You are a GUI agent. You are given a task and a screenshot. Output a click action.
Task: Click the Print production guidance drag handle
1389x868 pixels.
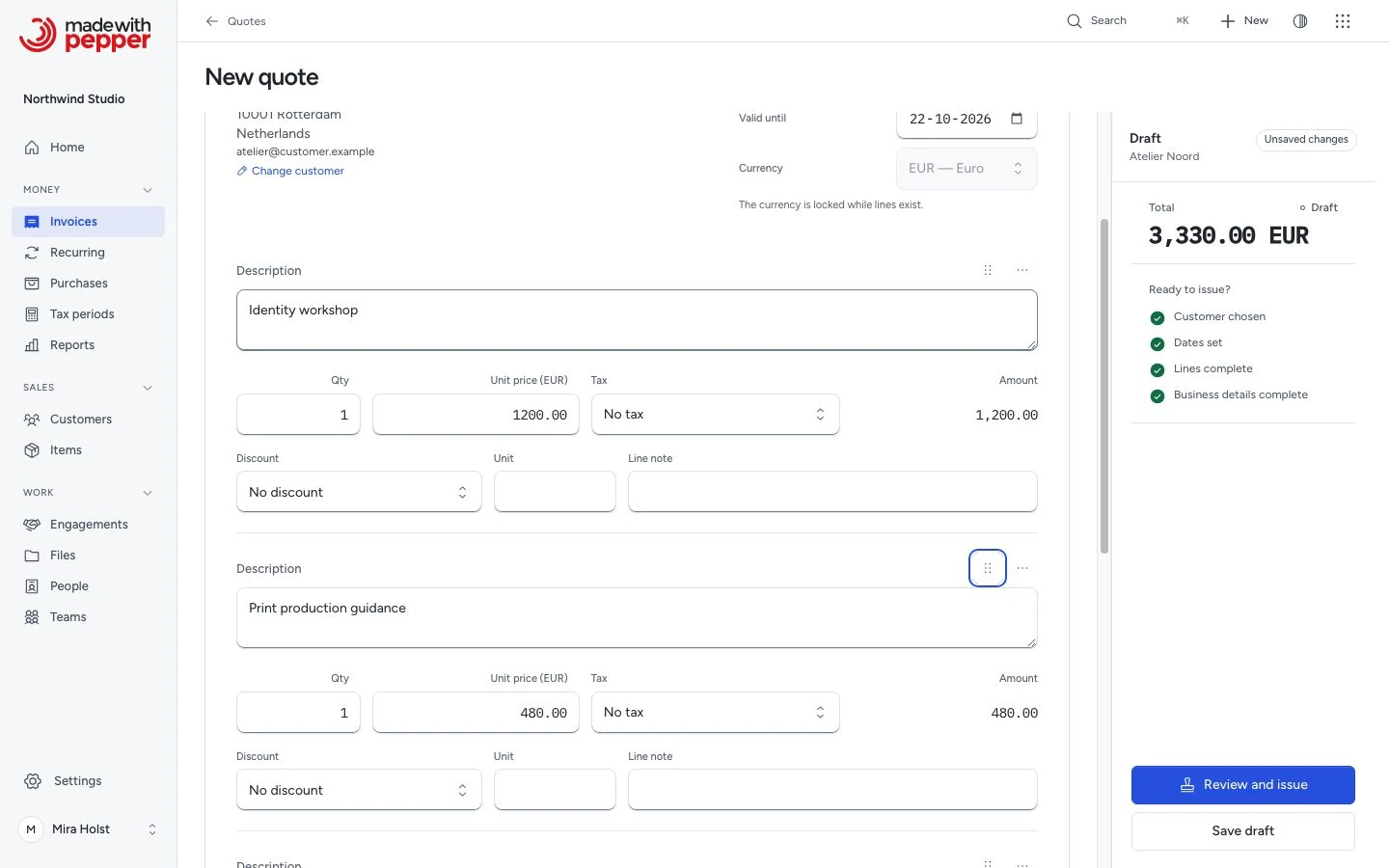[988, 568]
